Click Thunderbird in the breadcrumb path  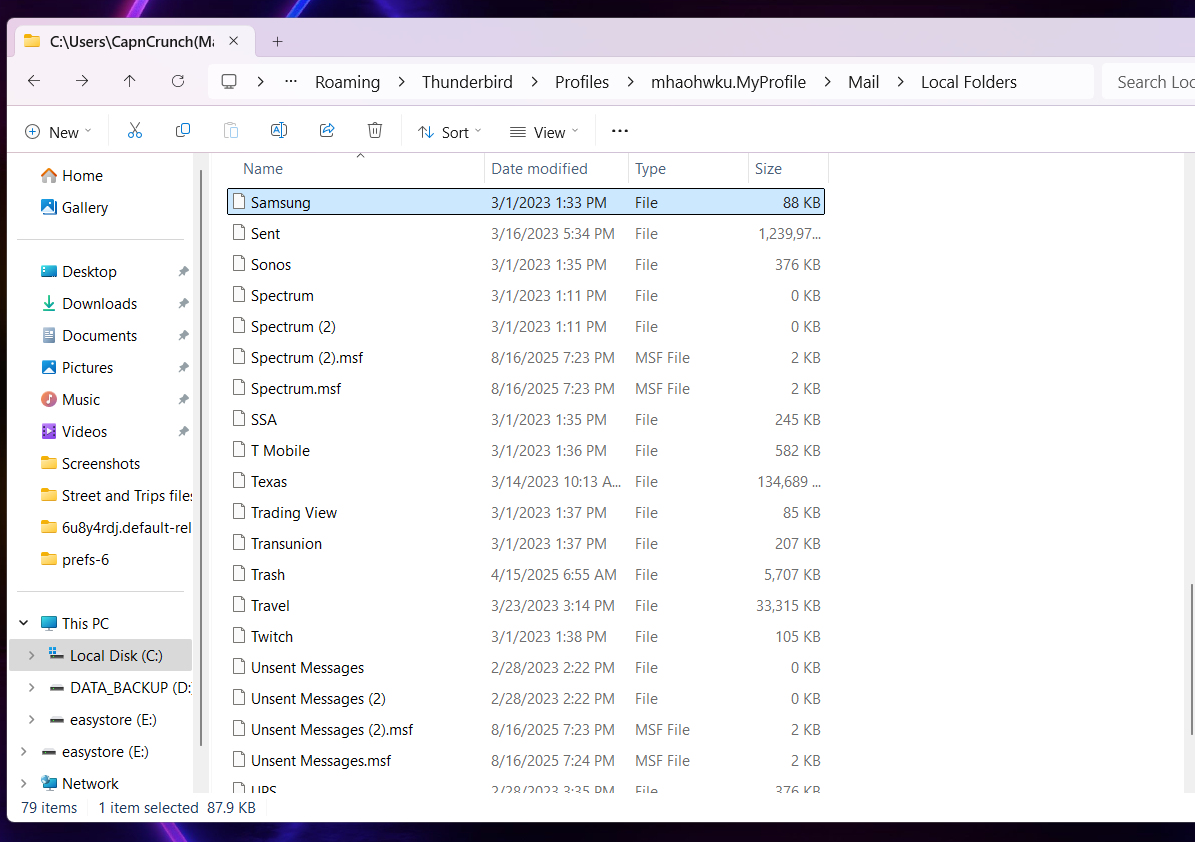click(467, 82)
